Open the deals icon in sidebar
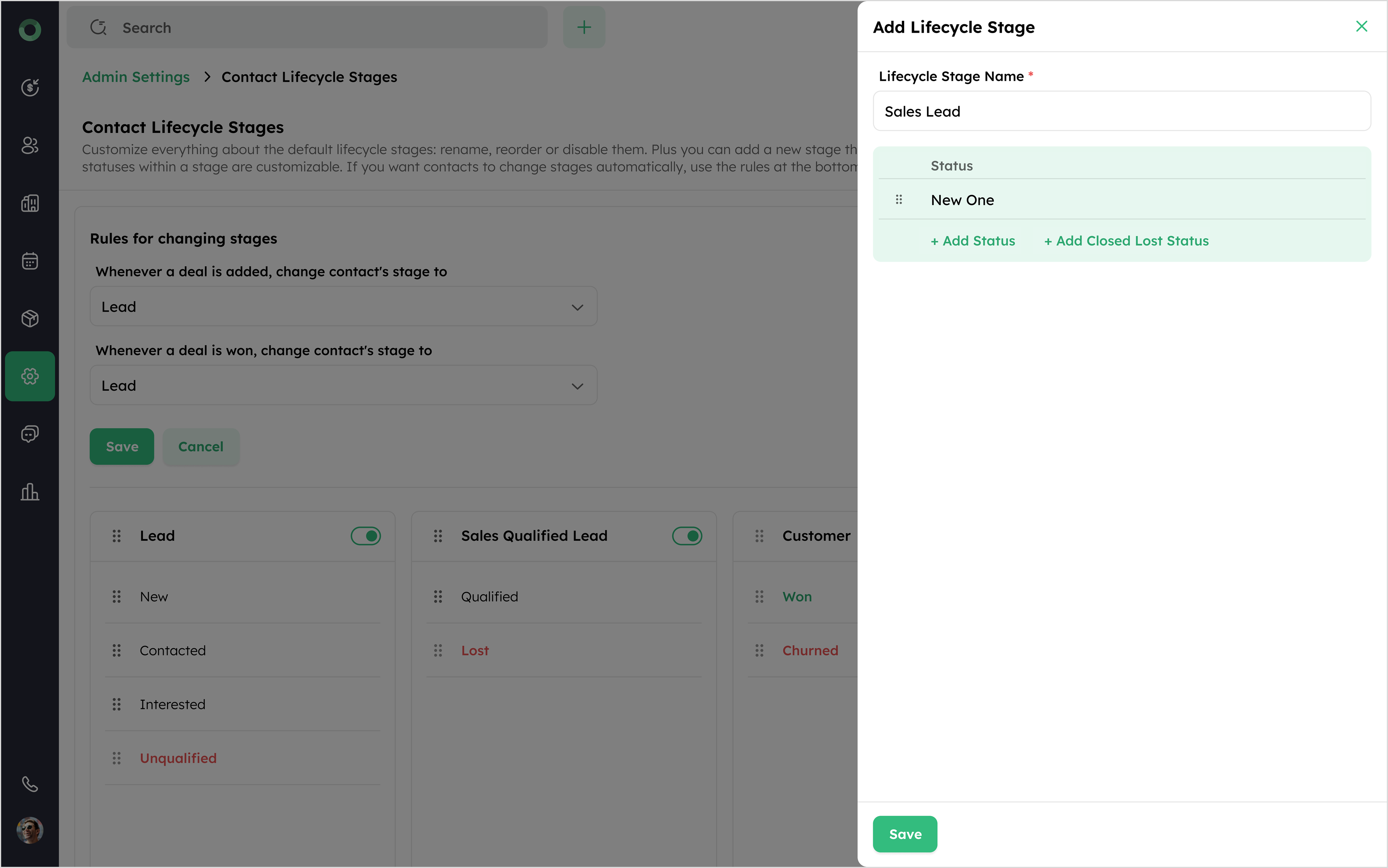The height and width of the screenshot is (868, 1388). (x=30, y=87)
